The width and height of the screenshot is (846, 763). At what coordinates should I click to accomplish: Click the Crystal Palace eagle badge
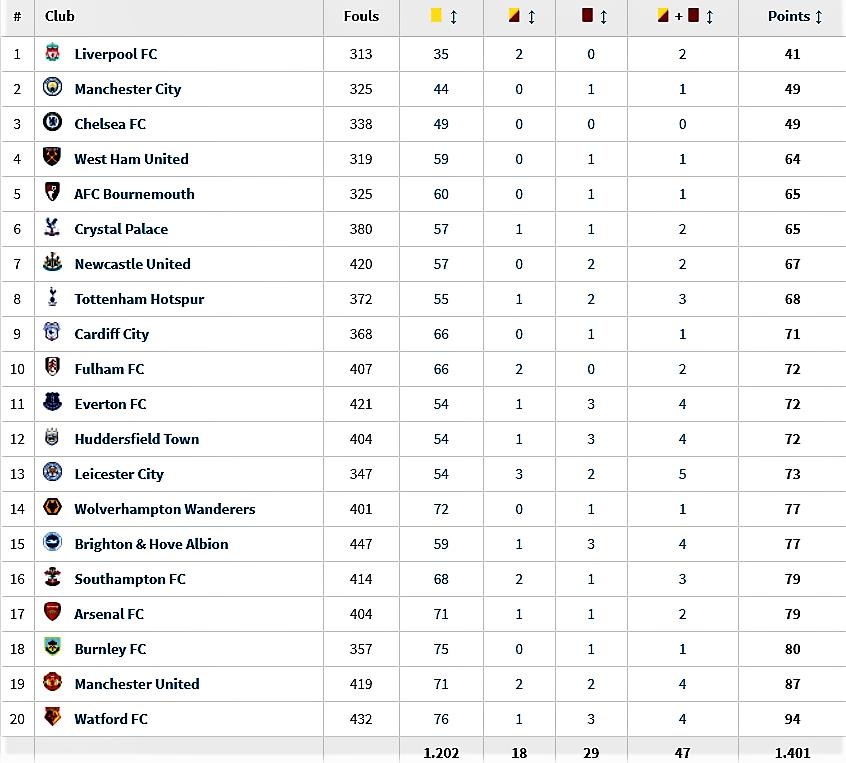coord(52,229)
